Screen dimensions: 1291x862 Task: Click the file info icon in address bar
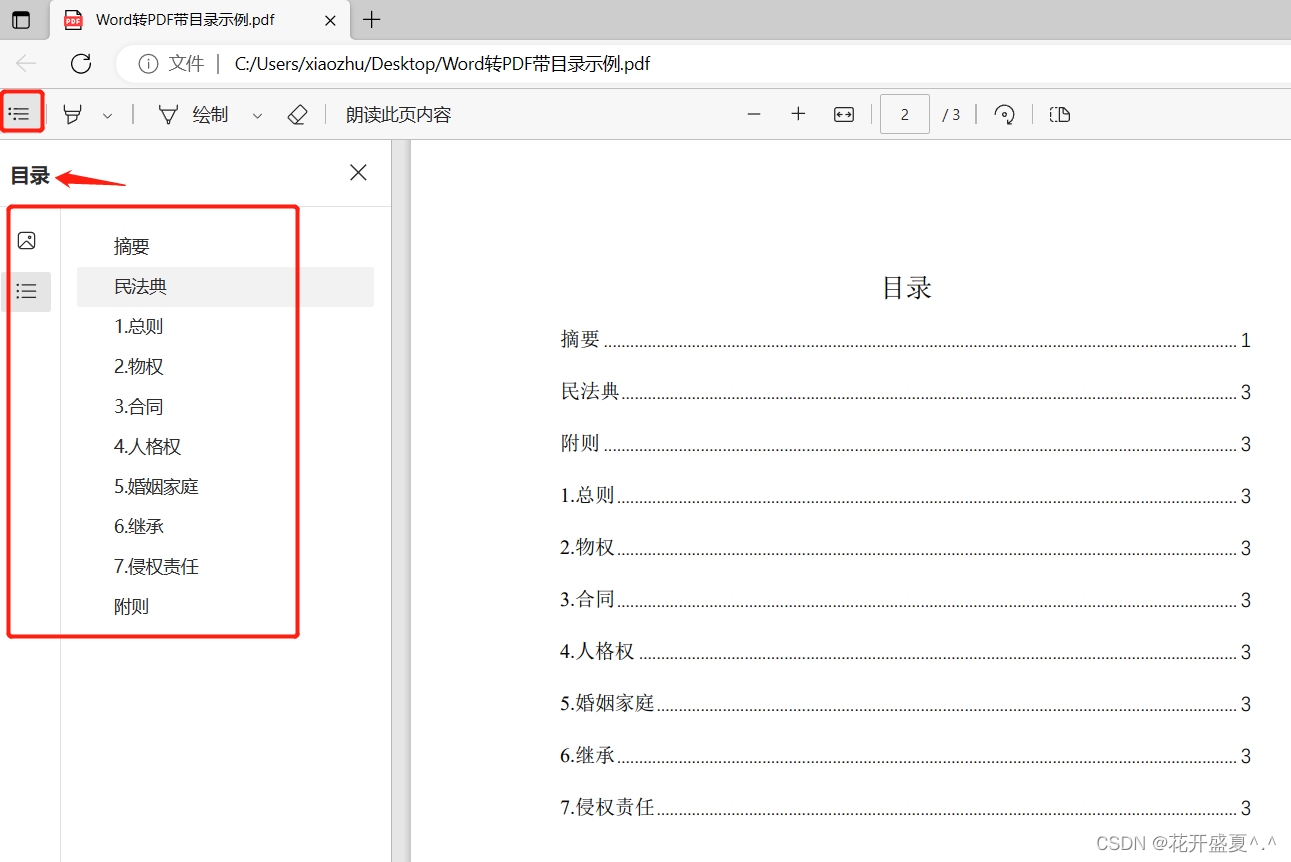[x=148, y=64]
